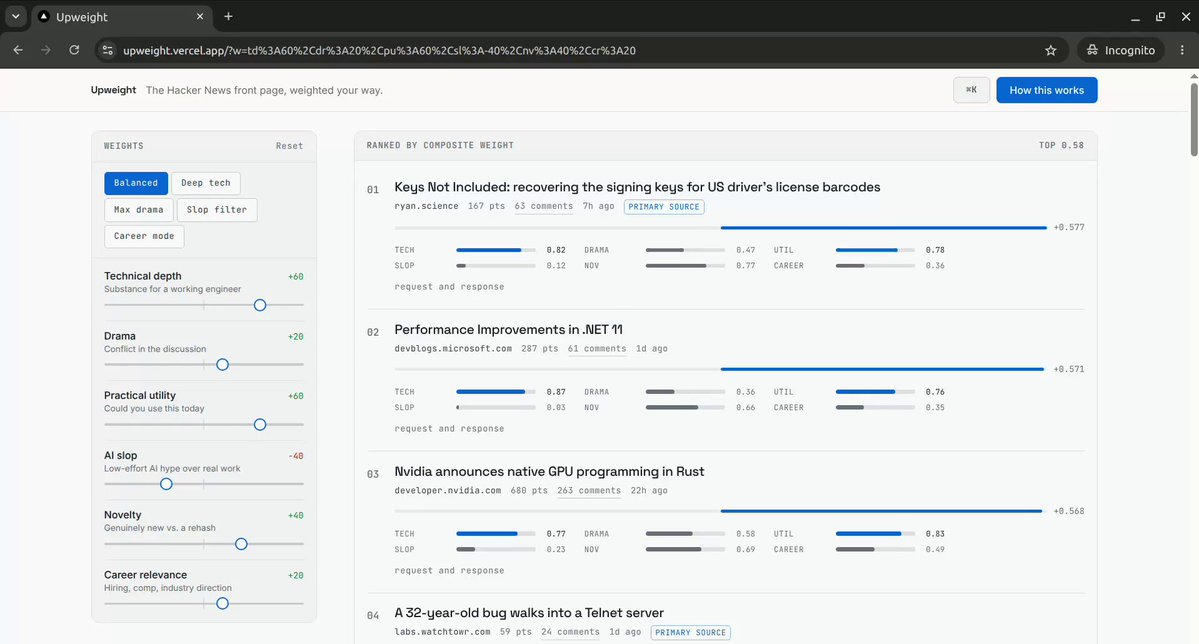Screen dimensions: 1199x644
Task: Click the Career relevance slider handle
Action: pos(223,603)
